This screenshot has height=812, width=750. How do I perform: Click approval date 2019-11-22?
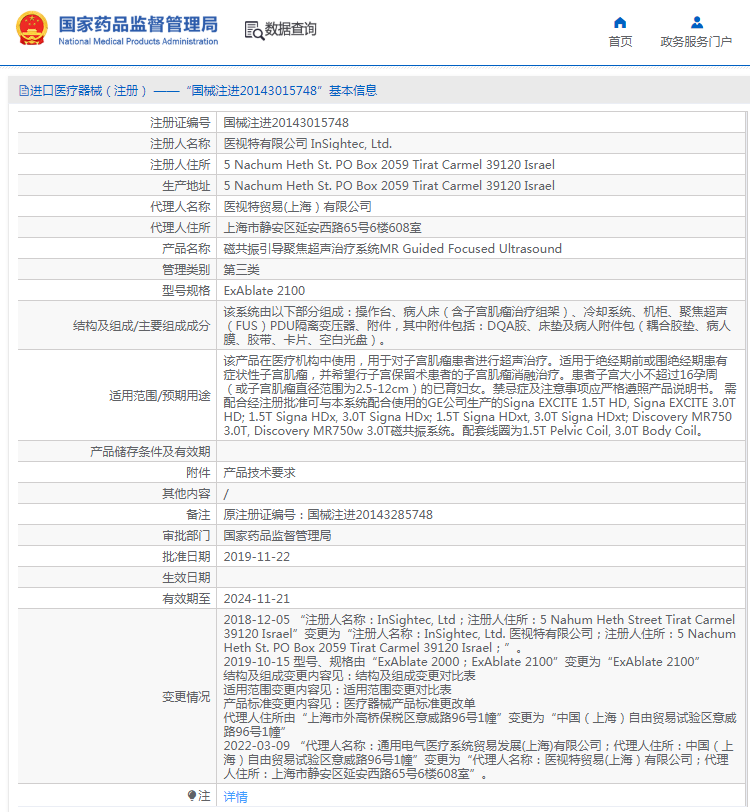coord(256,557)
